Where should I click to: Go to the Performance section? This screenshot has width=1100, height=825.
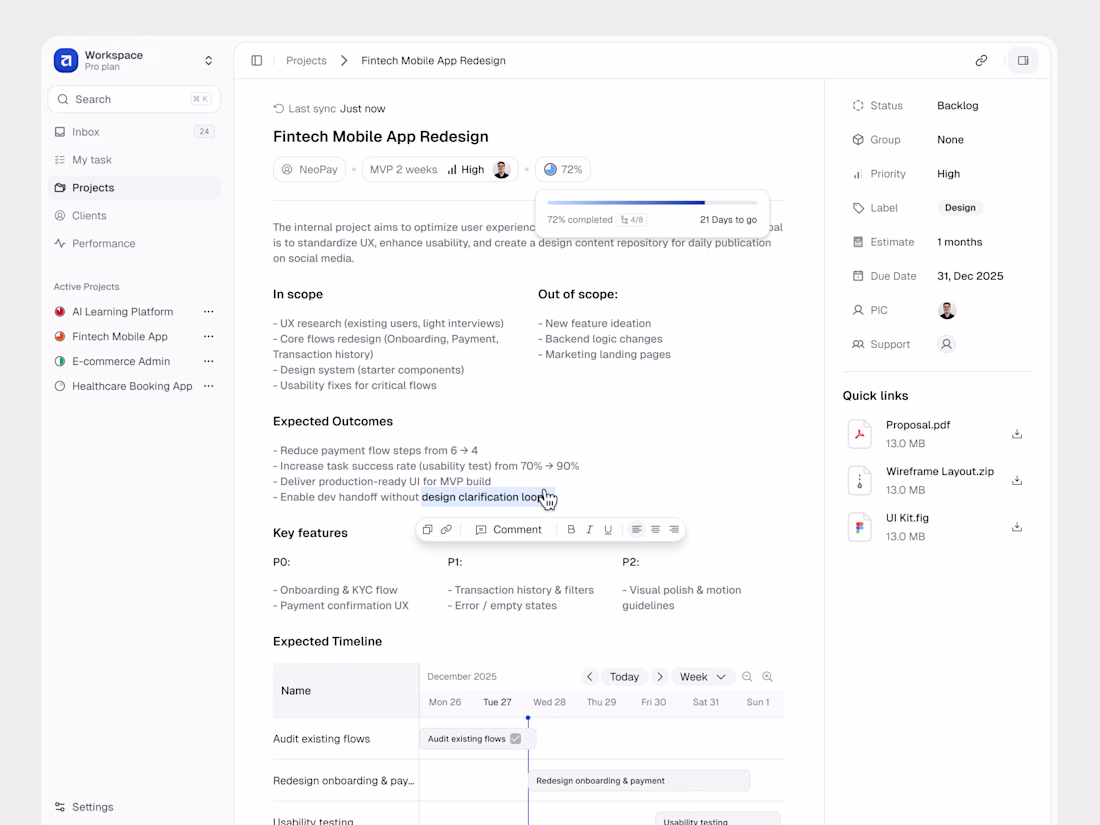click(103, 244)
